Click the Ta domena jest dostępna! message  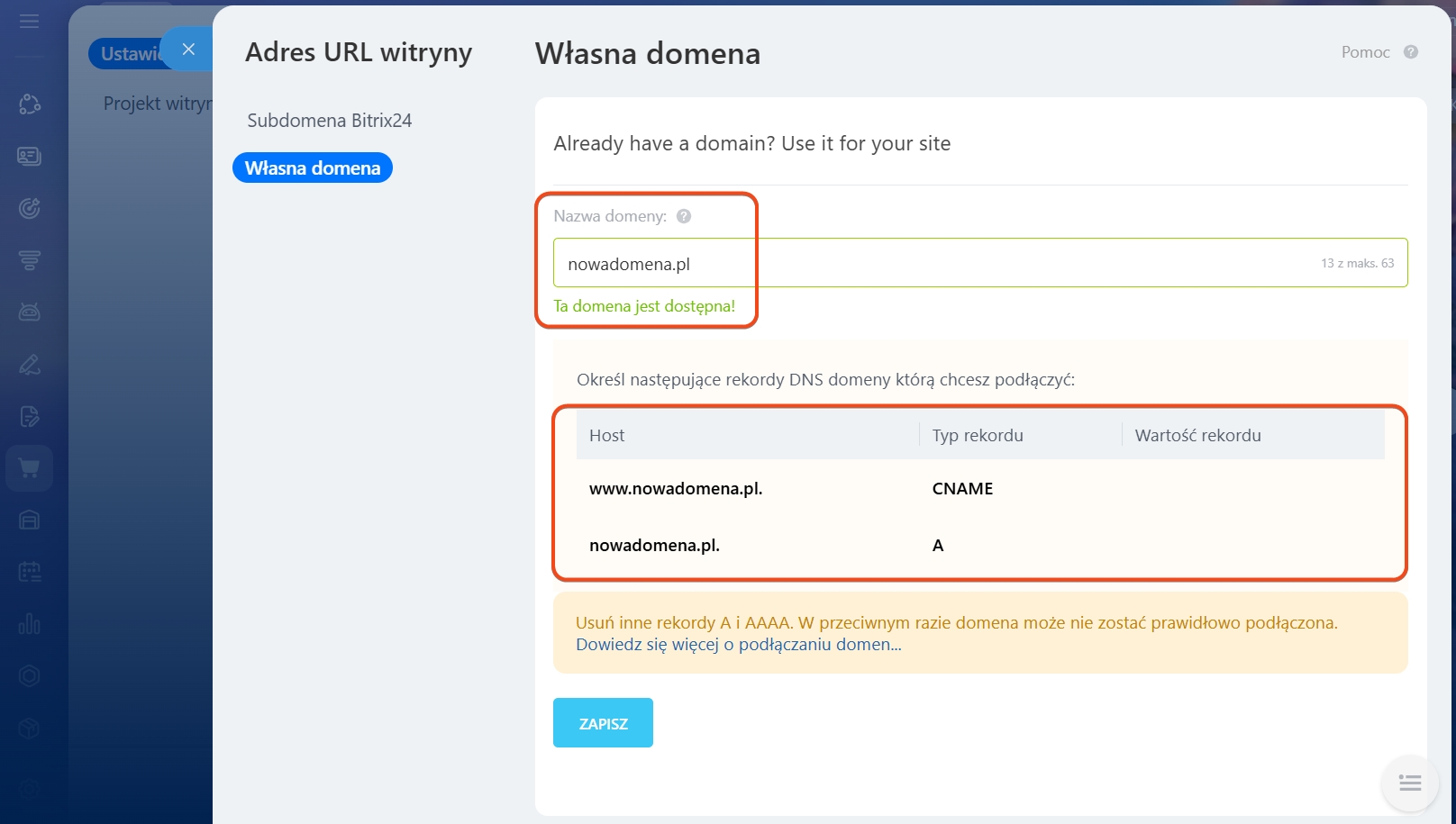pos(644,306)
